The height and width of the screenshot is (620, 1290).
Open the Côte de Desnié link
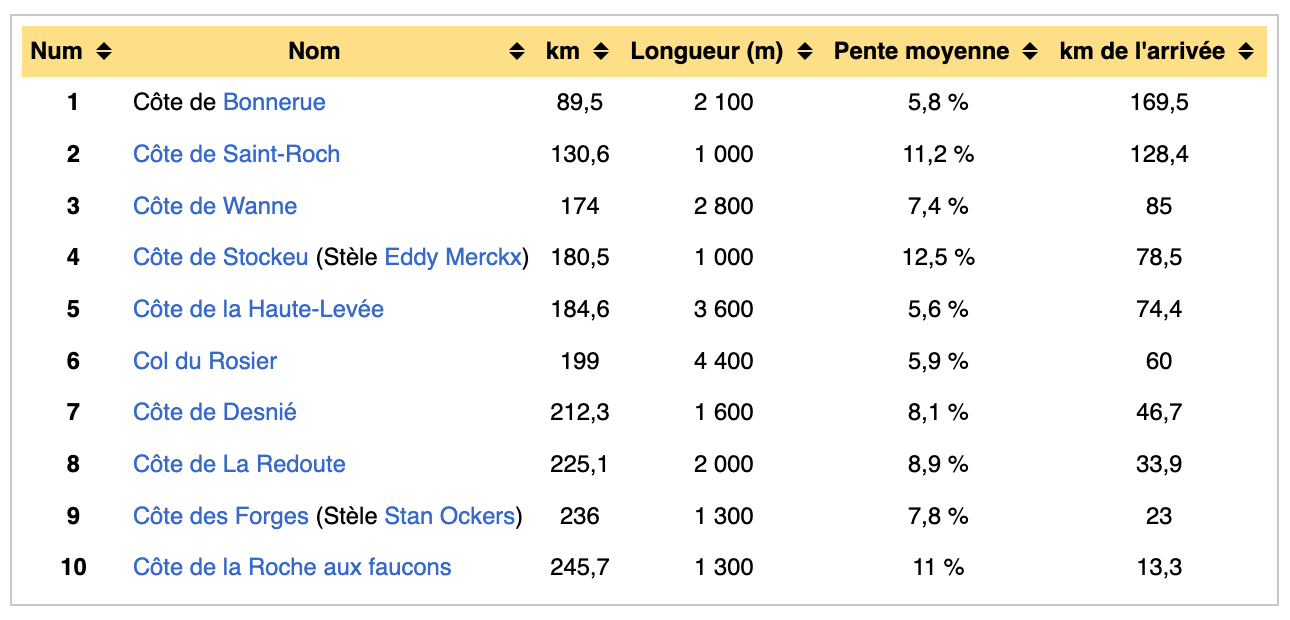coord(215,412)
